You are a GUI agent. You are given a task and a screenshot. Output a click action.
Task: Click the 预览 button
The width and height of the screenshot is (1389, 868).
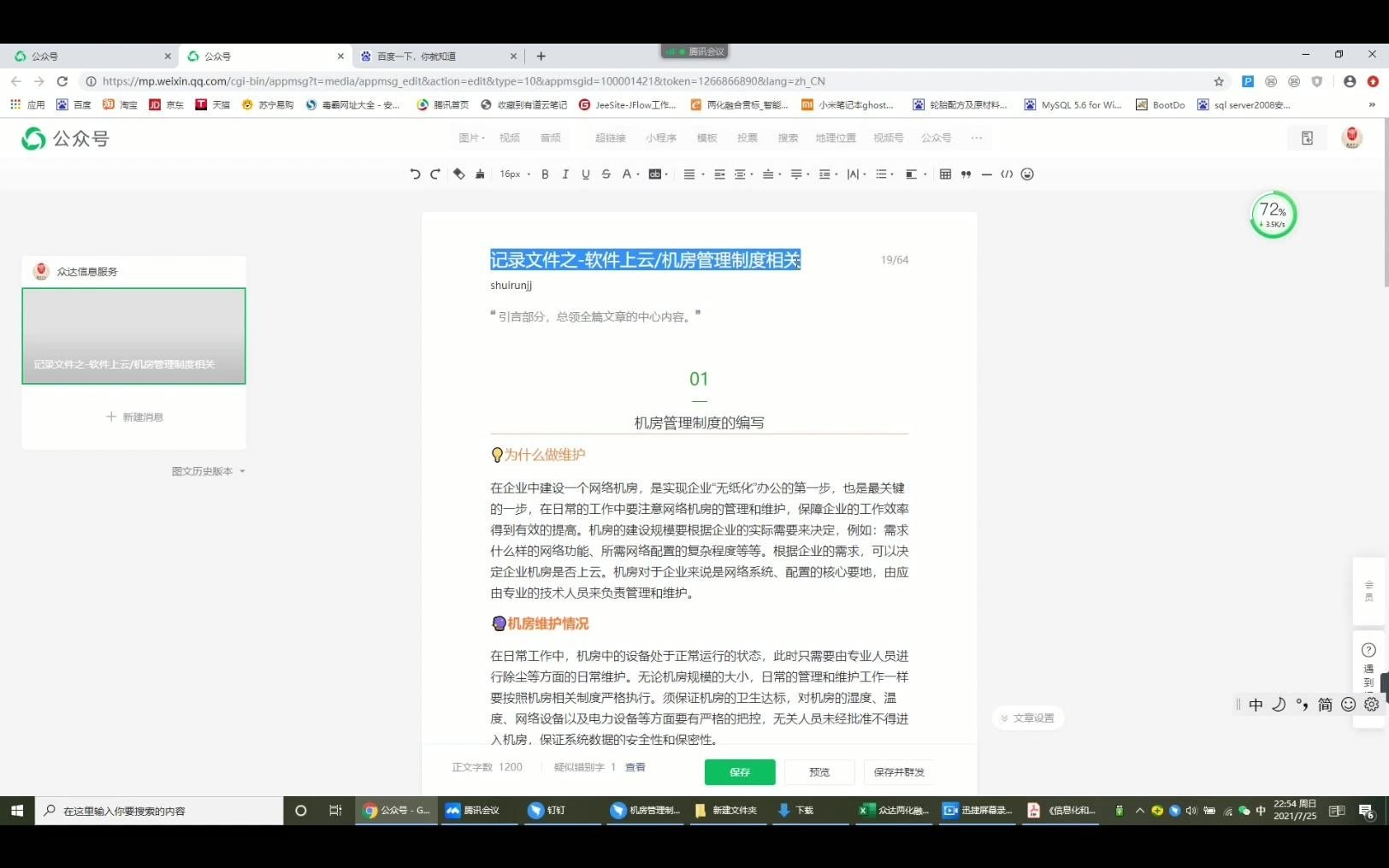coord(819,772)
